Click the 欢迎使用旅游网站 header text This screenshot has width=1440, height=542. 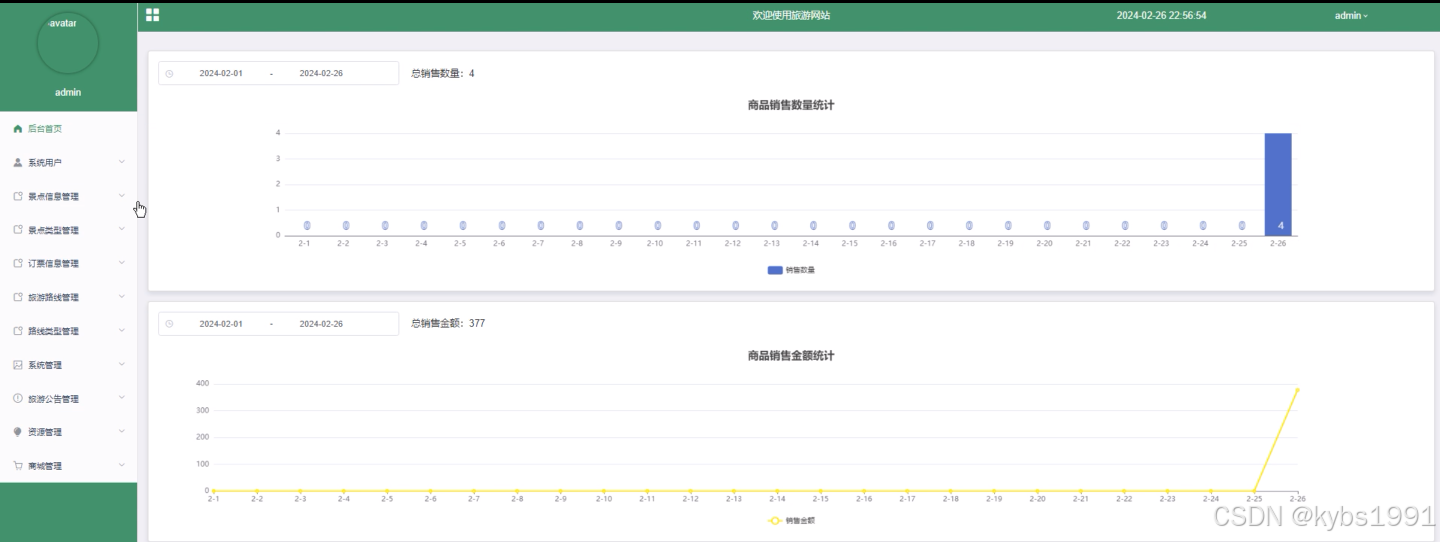pos(791,15)
